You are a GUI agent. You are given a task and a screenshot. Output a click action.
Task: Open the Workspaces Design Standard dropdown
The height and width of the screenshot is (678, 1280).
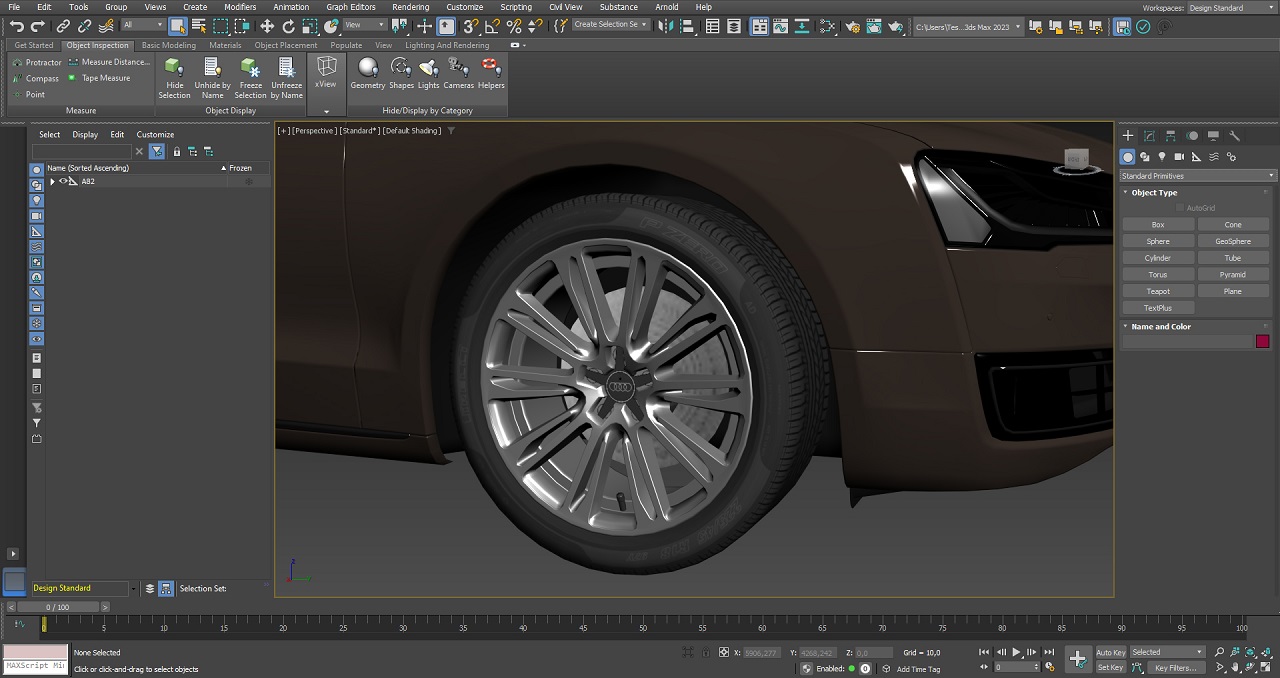click(1230, 7)
